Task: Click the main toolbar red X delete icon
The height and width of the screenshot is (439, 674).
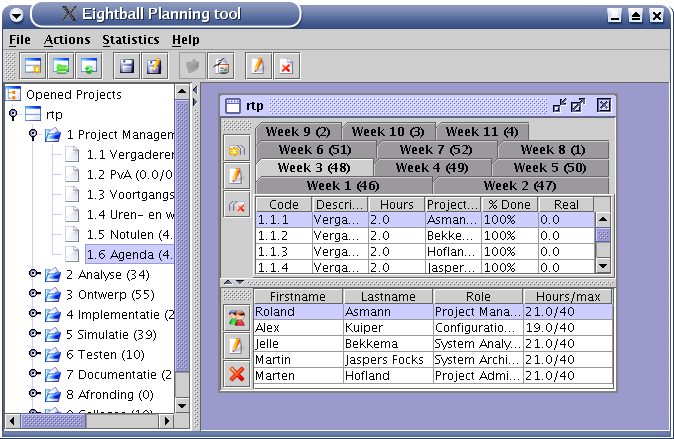Action: tap(285, 67)
